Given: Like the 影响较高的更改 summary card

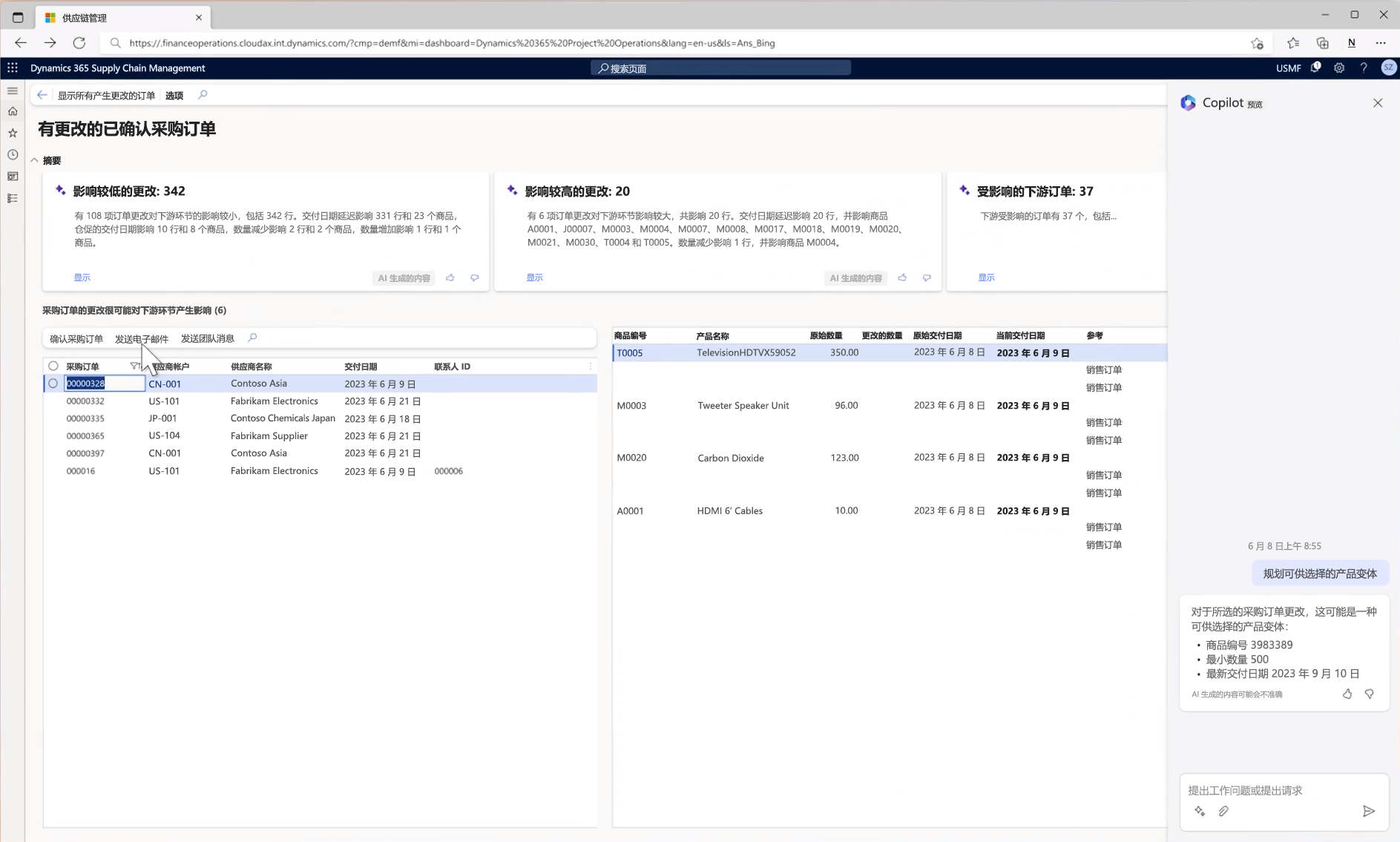Looking at the screenshot, I should [x=902, y=277].
